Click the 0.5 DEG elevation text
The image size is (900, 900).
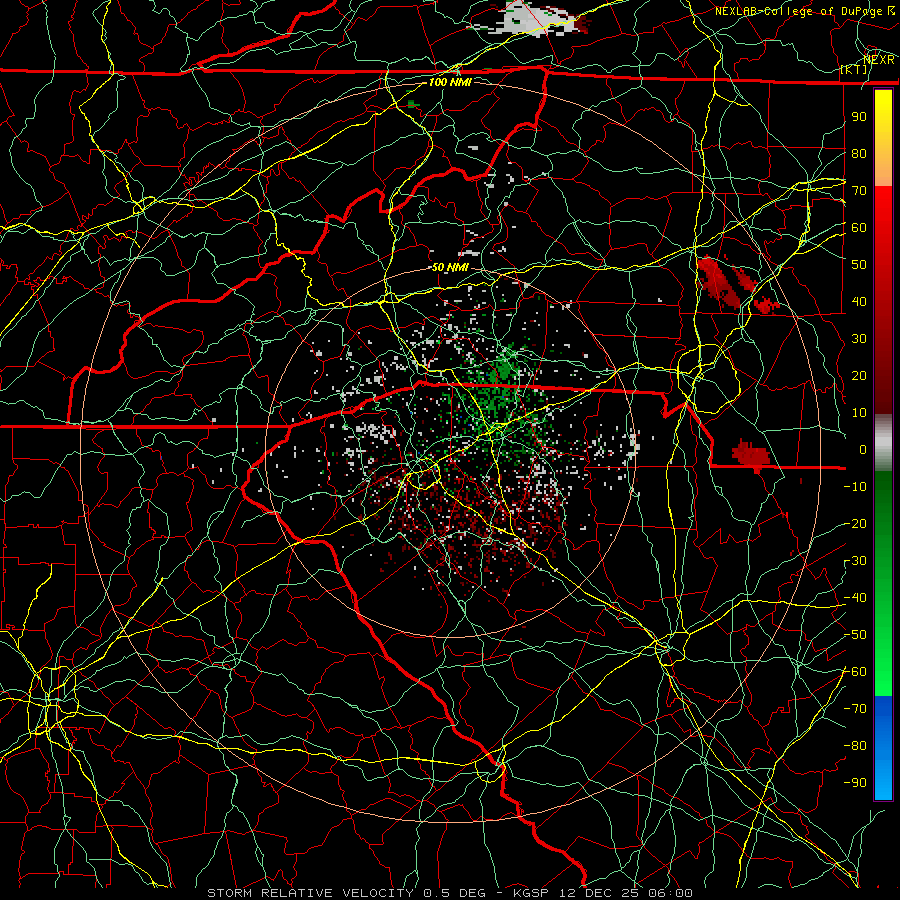[x=454, y=893]
